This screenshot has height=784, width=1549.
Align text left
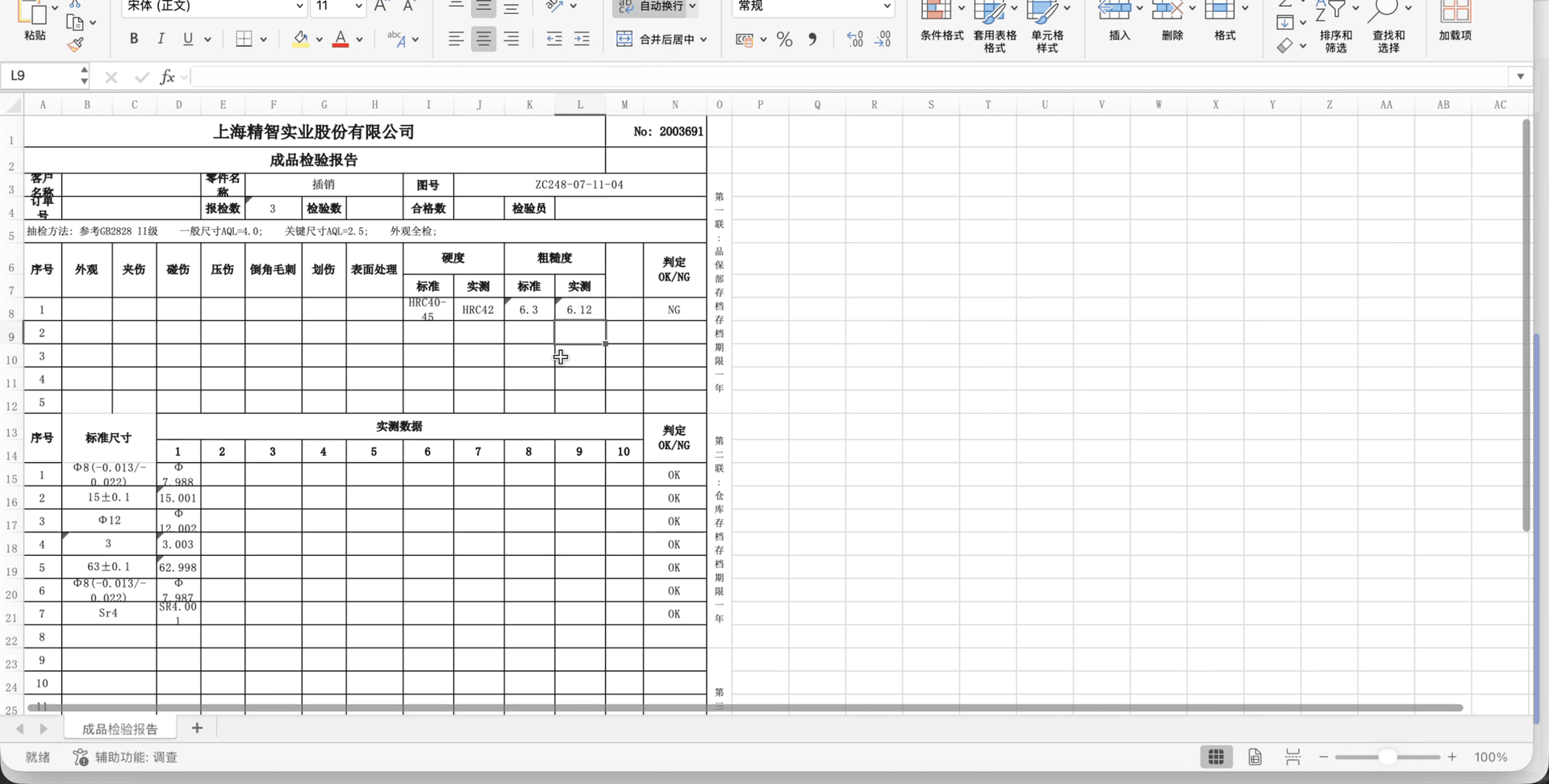click(x=456, y=39)
